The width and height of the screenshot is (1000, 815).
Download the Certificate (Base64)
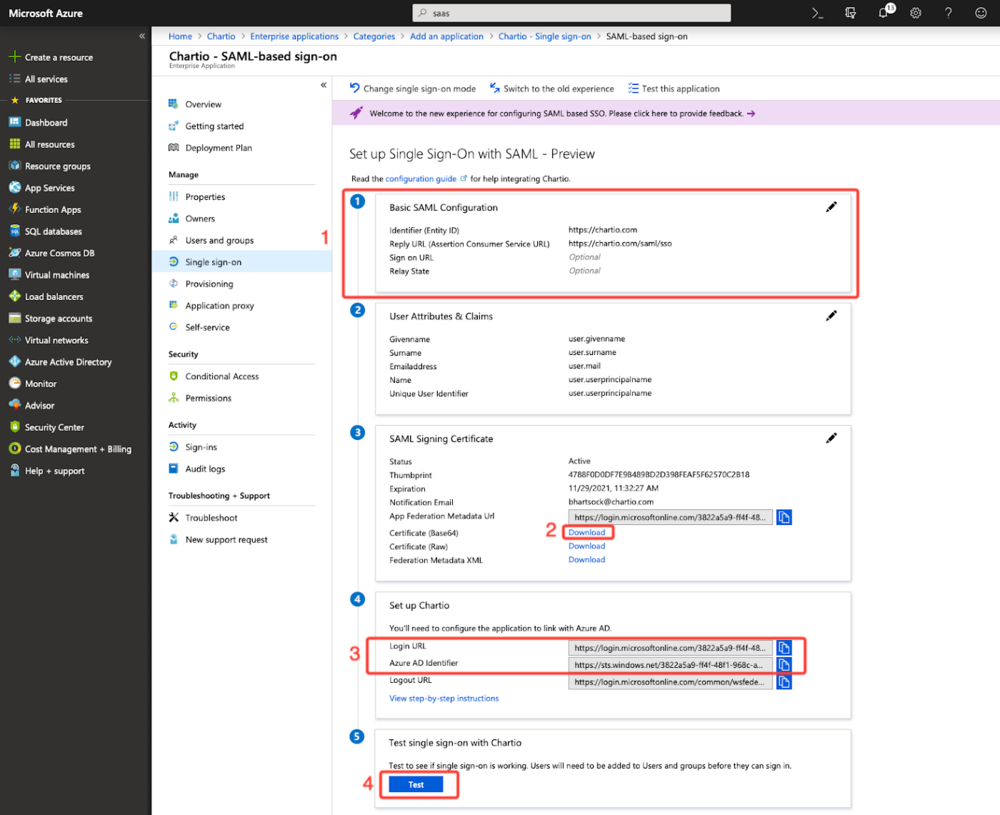pos(587,532)
